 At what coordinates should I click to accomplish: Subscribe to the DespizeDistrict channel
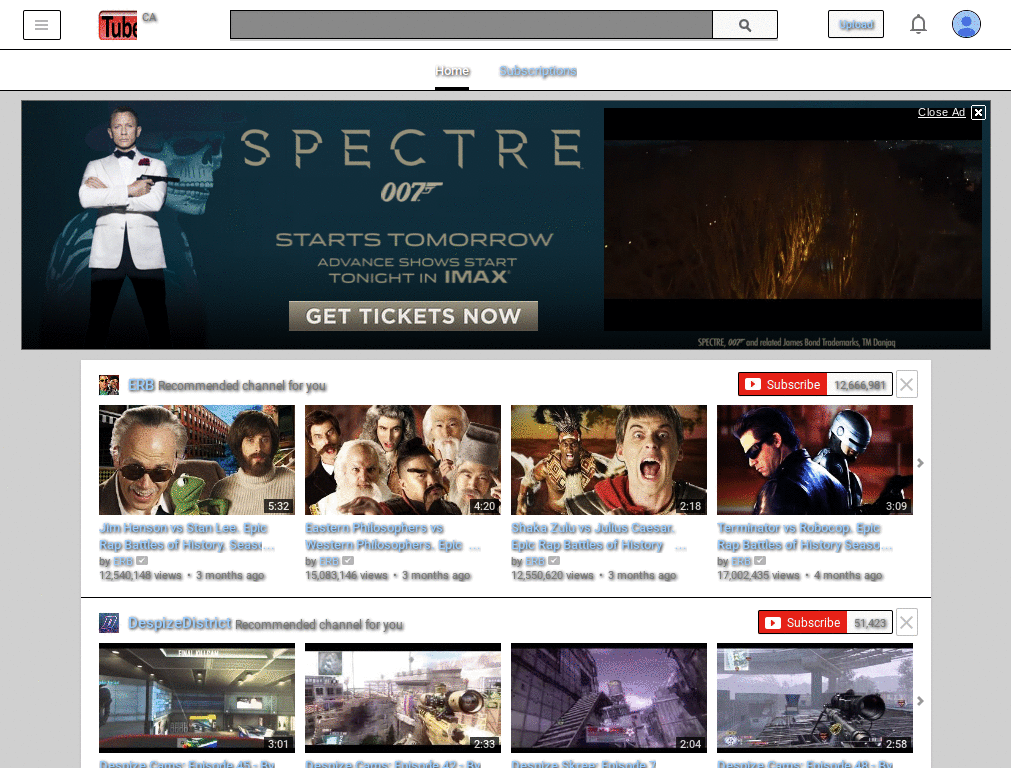(x=803, y=622)
